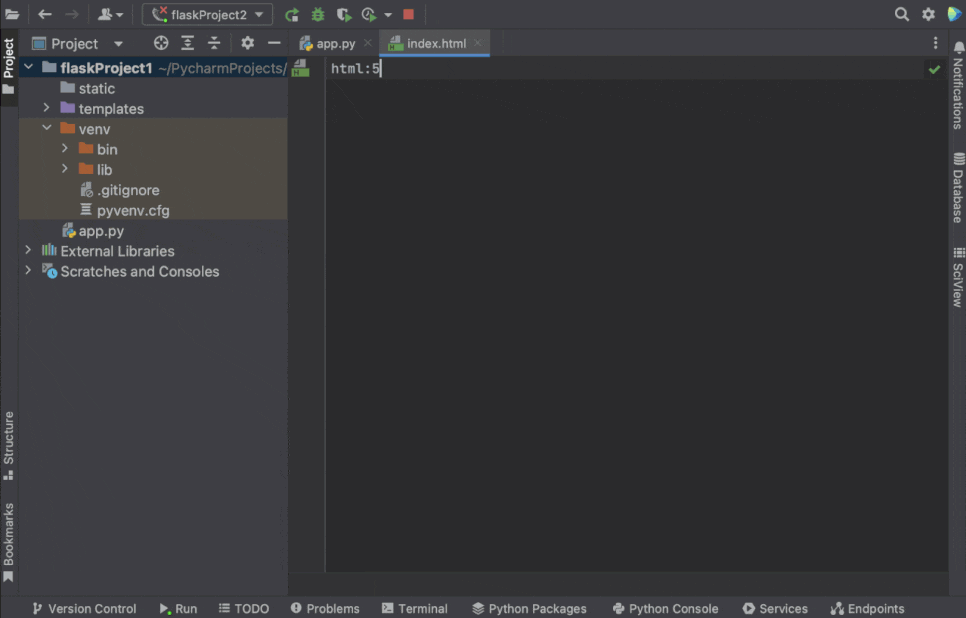Open IDE settings gear in top toolbar
The height and width of the screenshot is (618, 966).
(928, 14)
